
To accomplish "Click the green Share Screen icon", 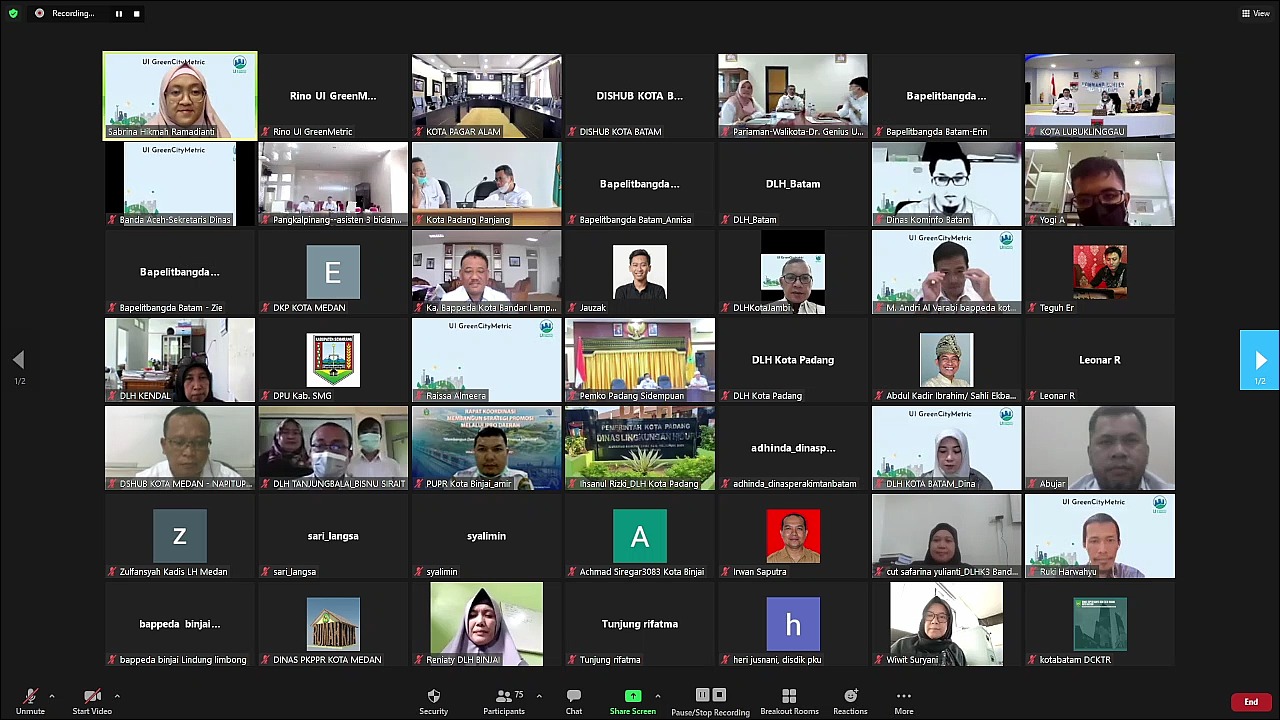I will [x=632, y=696].
